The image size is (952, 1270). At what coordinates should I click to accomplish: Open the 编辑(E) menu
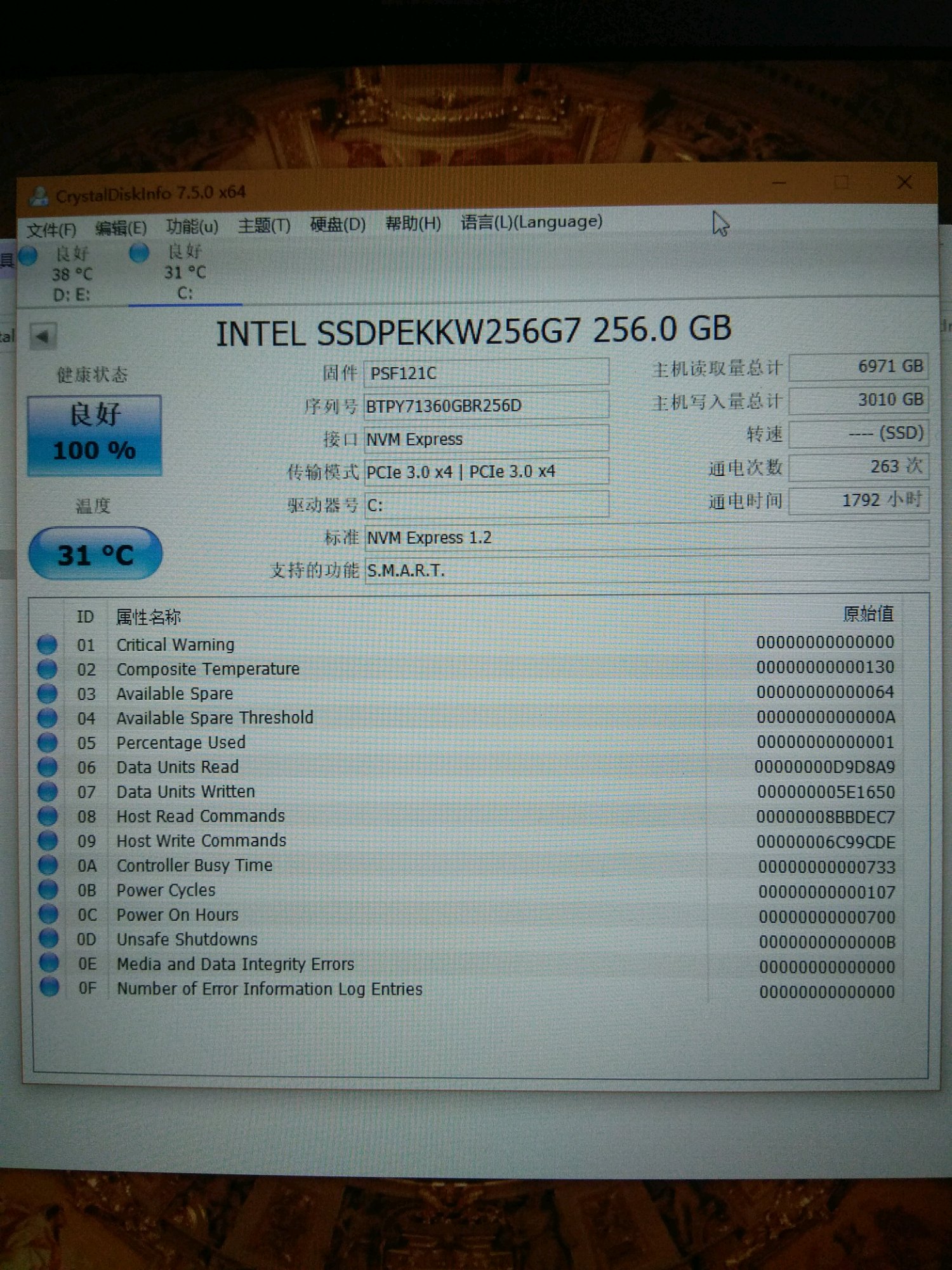click(121, 228)
